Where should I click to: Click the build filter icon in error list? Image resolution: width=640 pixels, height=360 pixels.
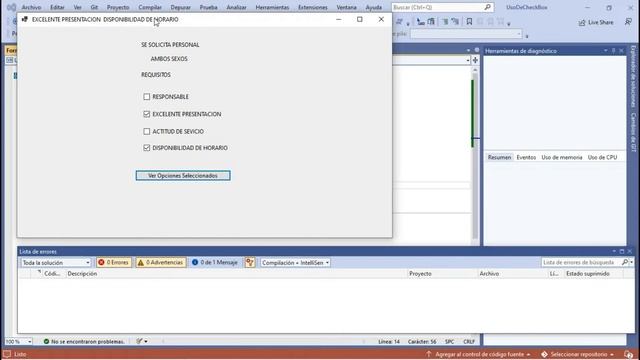pyautogui.click(x=250, y=262)
